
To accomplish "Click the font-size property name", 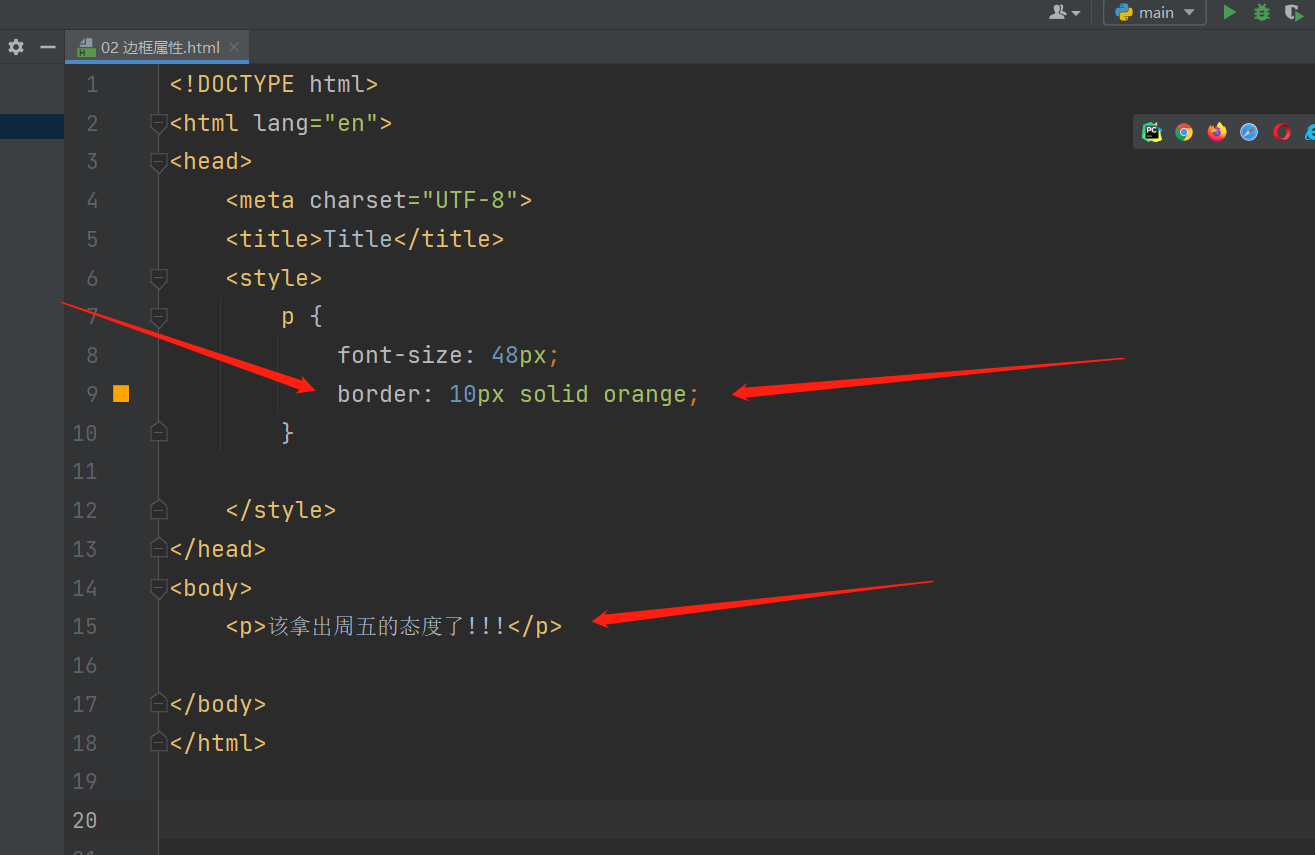I will click(400, 355).
